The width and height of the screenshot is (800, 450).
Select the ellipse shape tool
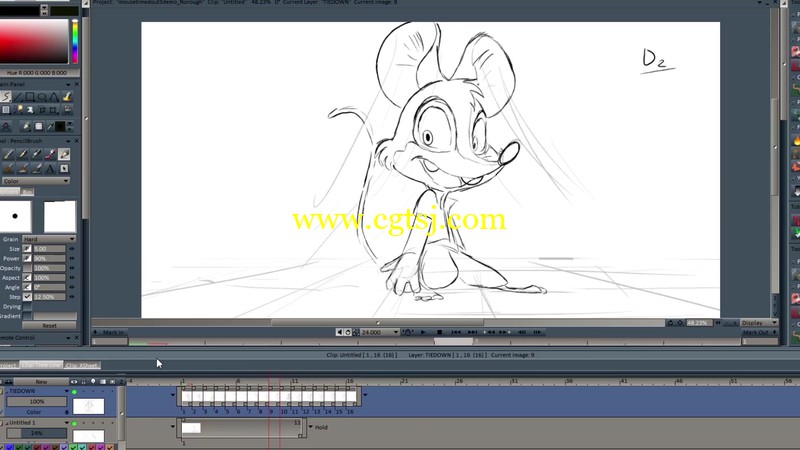click(42, 96)
